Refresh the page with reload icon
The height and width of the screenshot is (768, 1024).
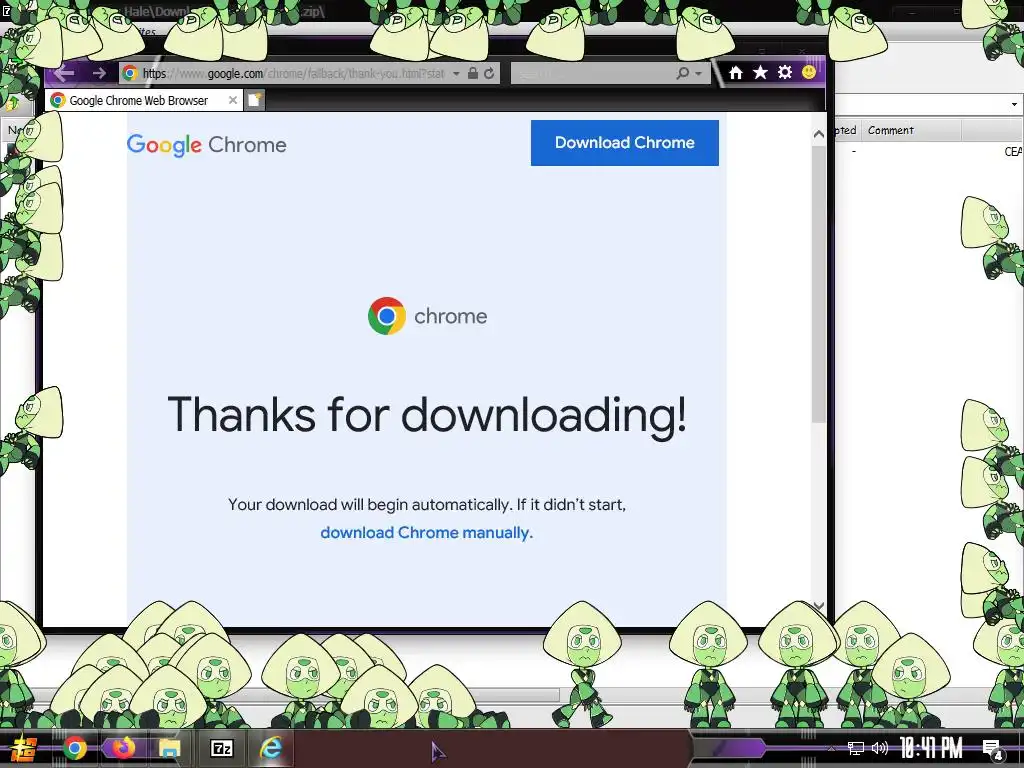489,73
